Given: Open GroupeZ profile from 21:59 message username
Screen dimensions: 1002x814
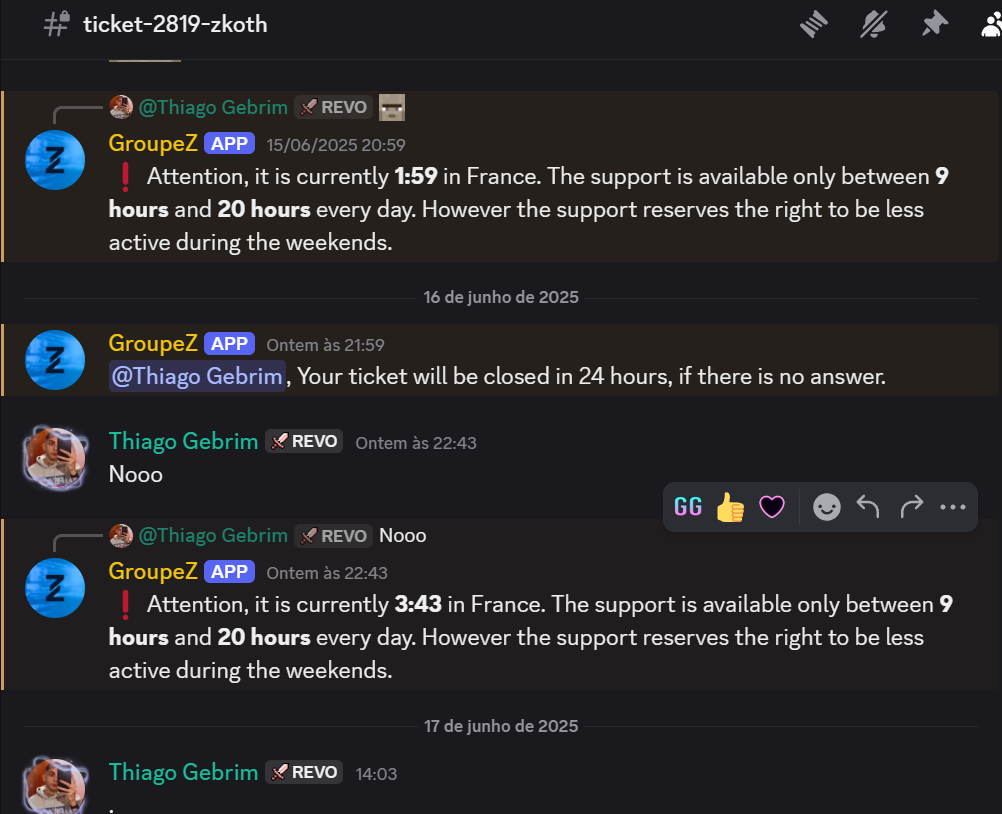Looking at the screenshot, I should (153, 343).
